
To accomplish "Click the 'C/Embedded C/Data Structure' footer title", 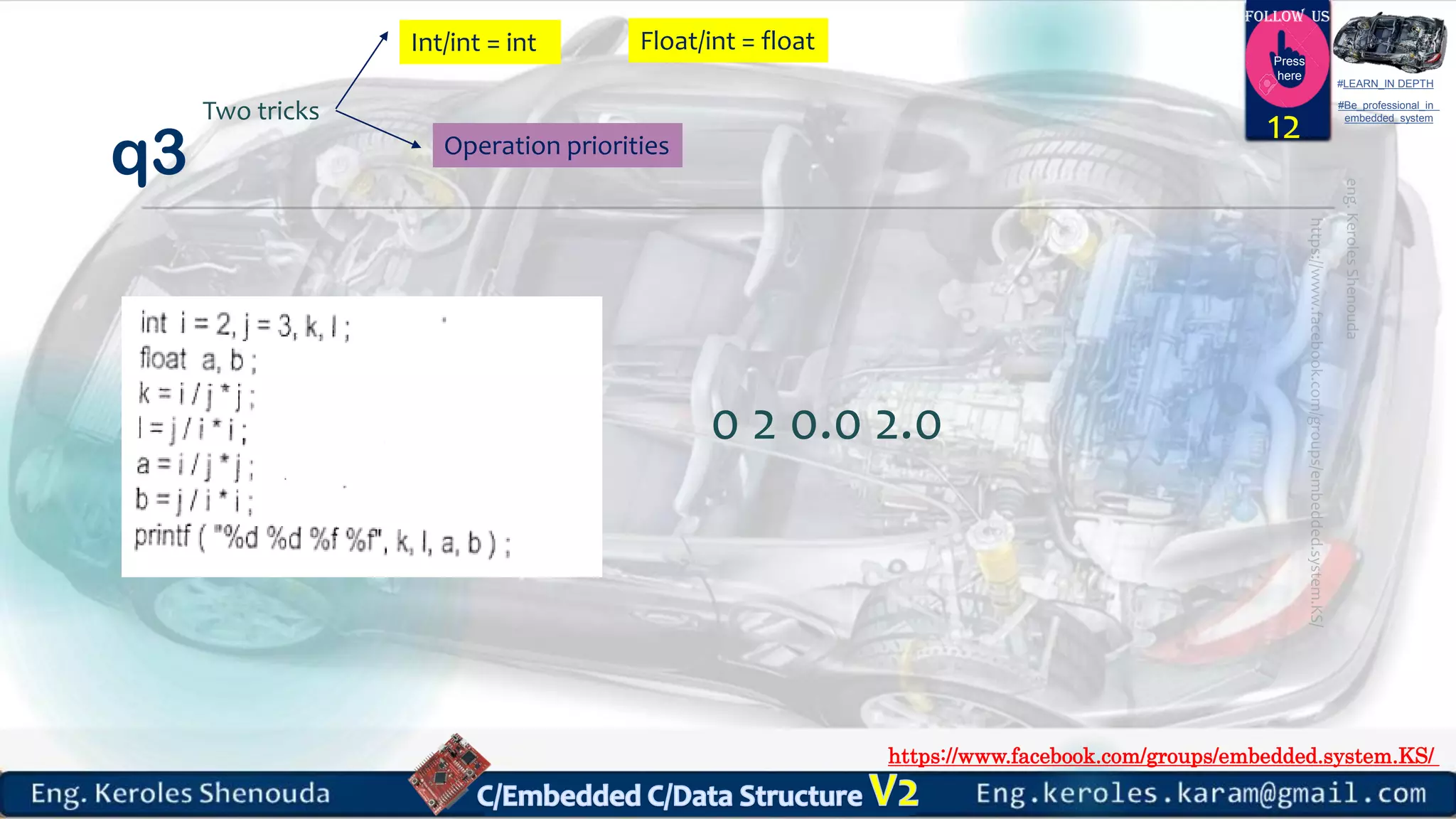I will coord(669,796).
